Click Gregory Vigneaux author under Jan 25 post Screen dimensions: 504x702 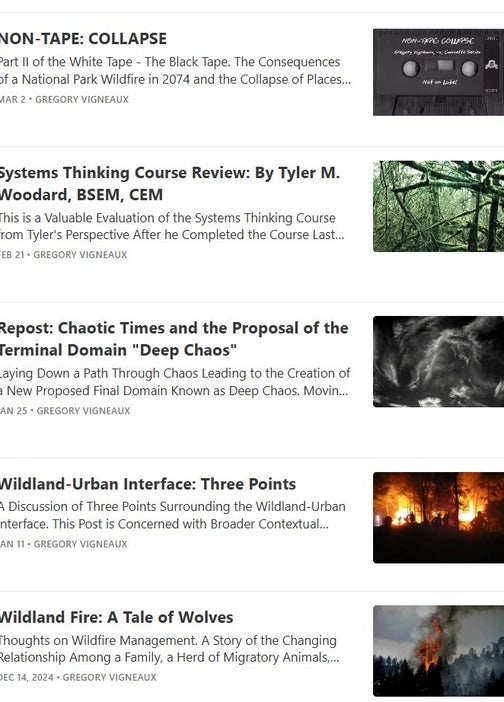83,411
